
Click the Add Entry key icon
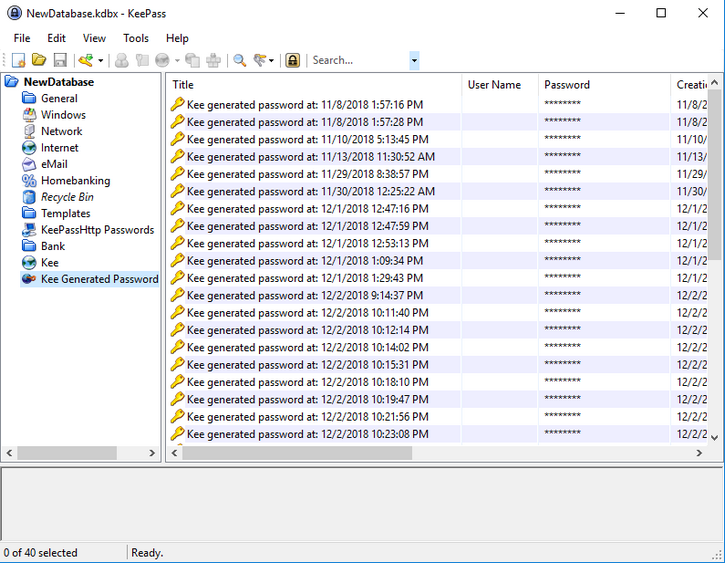(x=86, y=60)
